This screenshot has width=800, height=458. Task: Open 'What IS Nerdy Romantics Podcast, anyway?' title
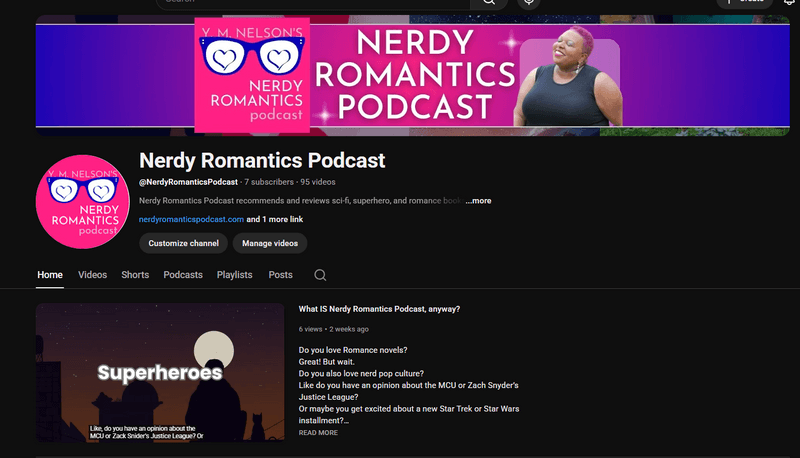pyautogui.click(x=379, y=309)
